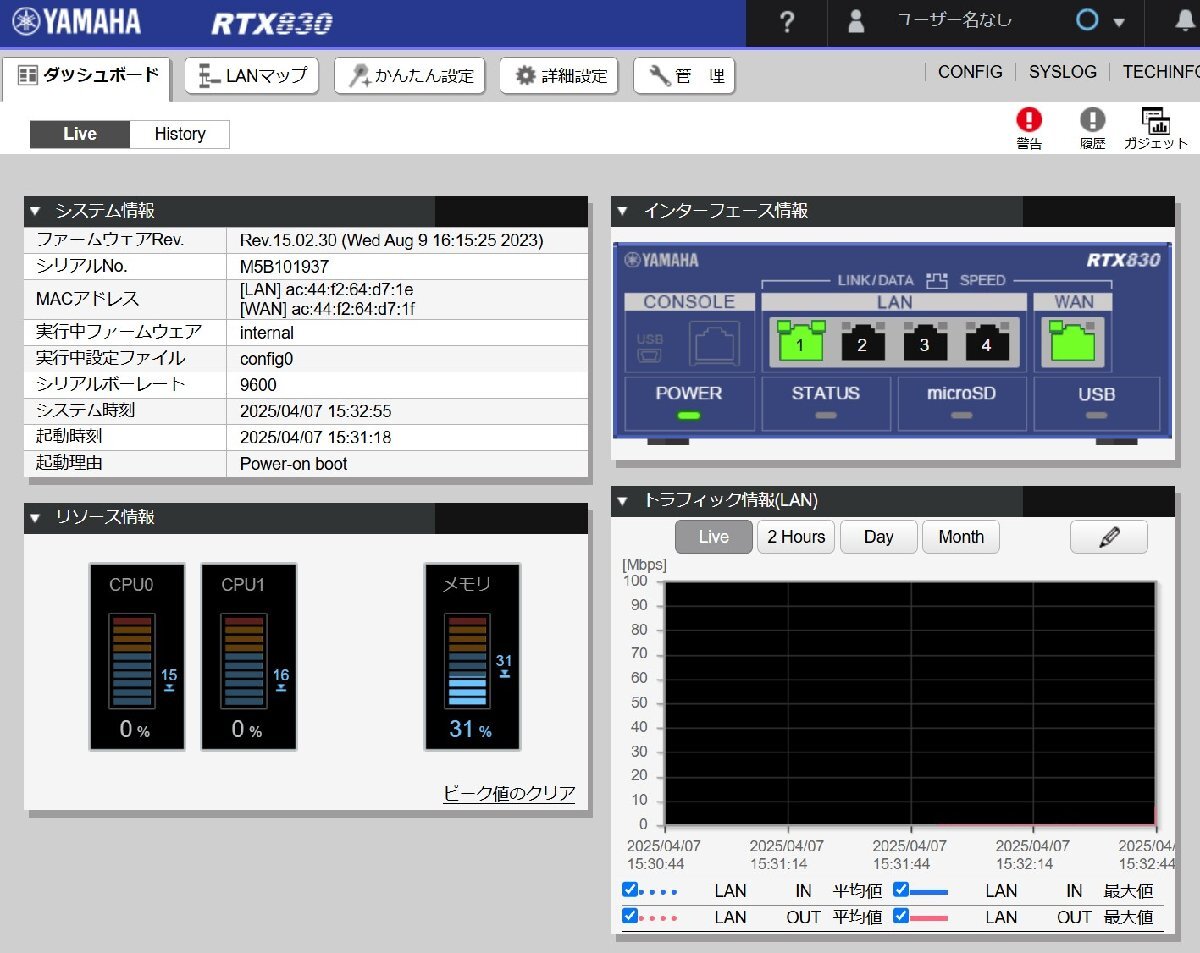Viewport: 1200px width, 953px height.
Task: Click the POWER LED indicator
Action: point(689,415)
